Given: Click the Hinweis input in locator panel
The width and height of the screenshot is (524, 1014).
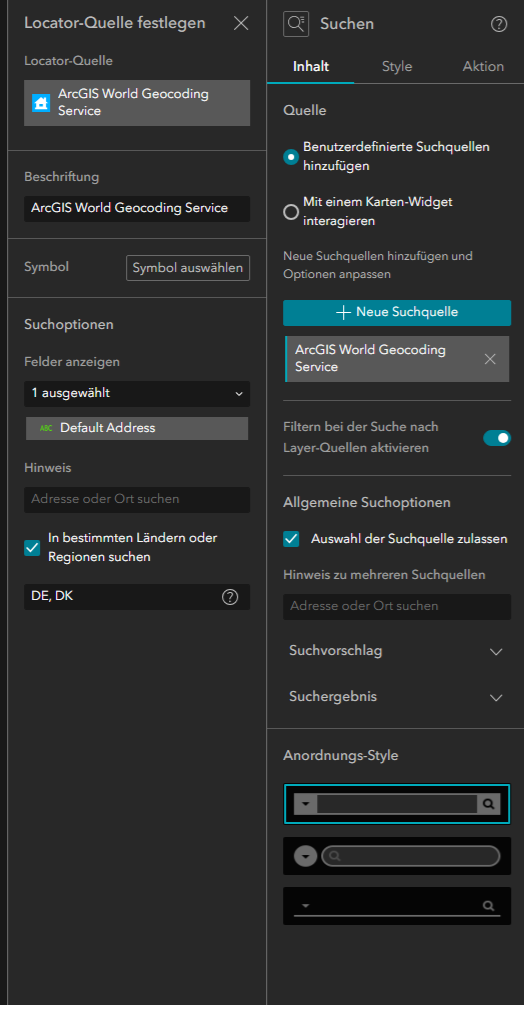Looking at the screenshot, I should click(137, 500).
